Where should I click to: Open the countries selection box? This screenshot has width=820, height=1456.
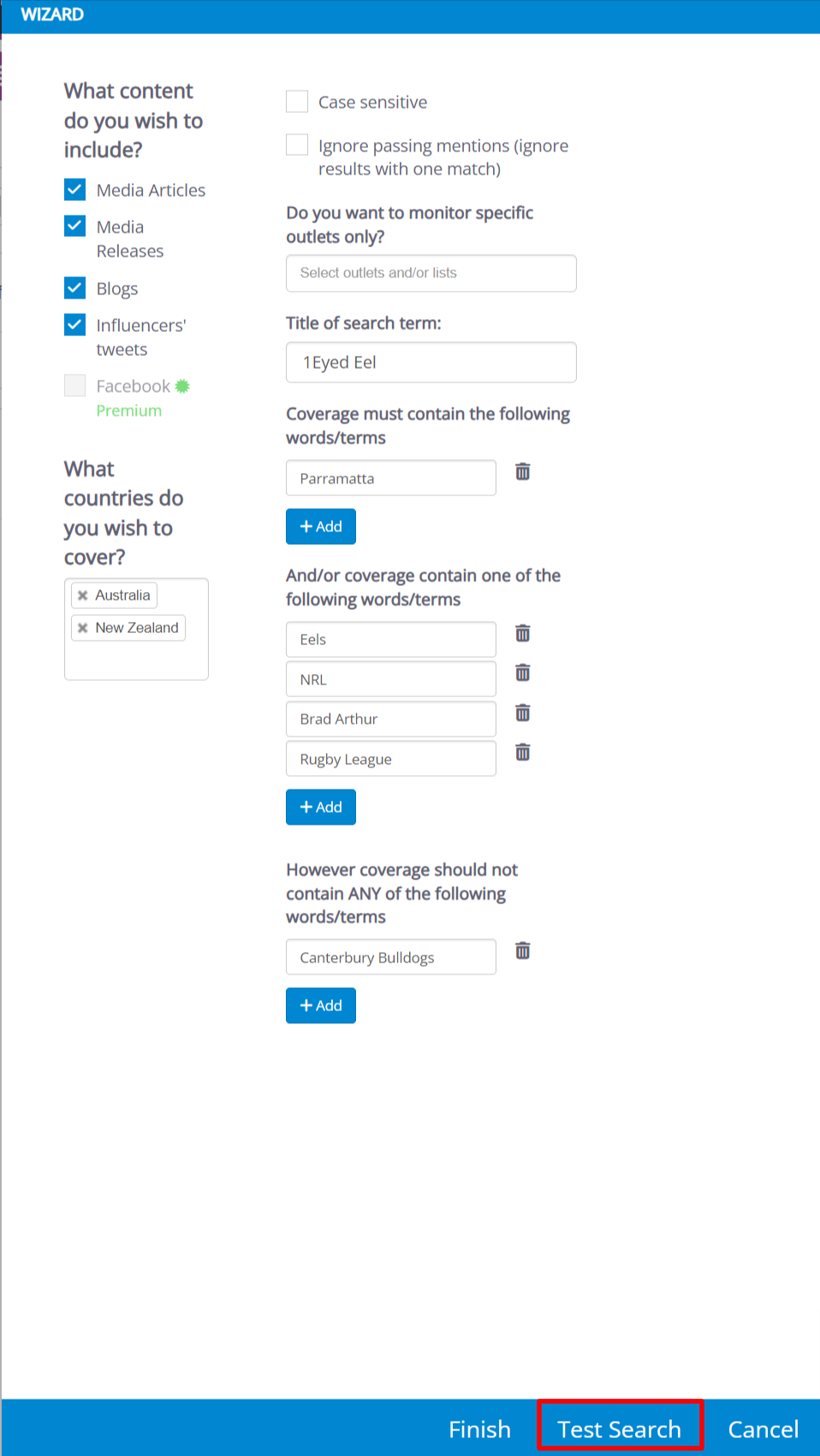point(136,661)
